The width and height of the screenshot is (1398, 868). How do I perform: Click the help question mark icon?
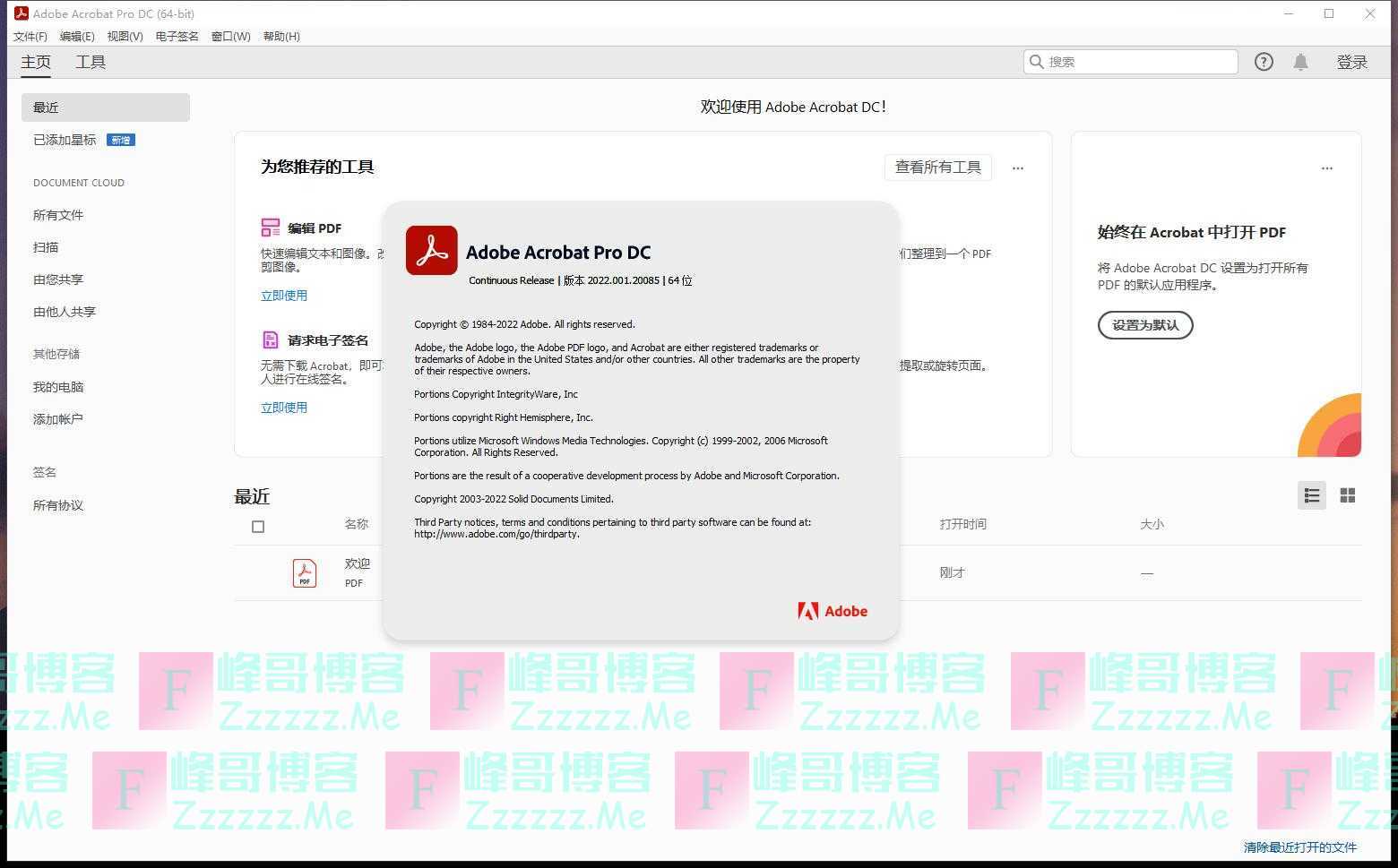[1264, 62]
